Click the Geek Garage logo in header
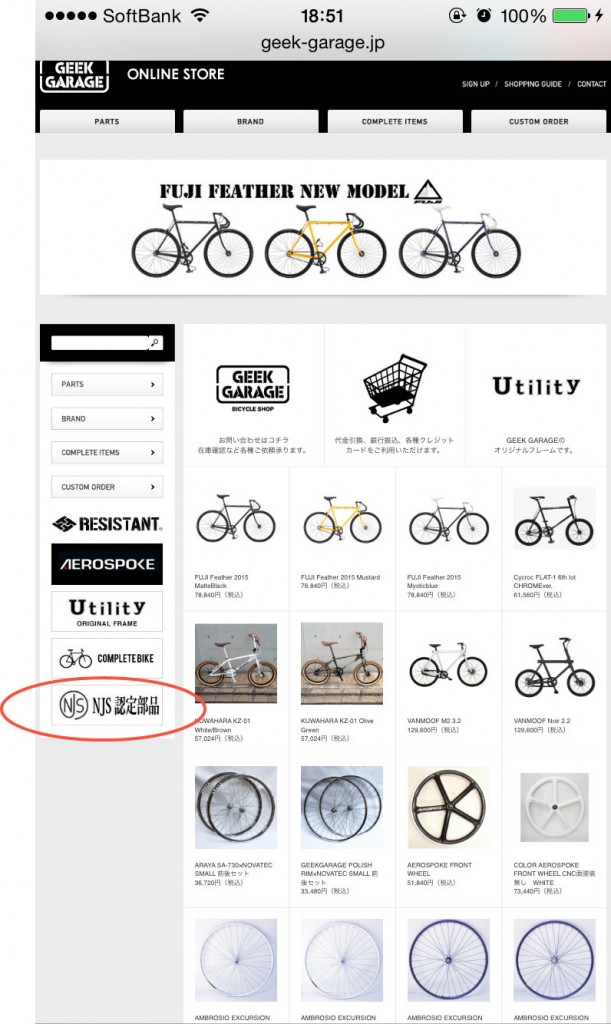This screenshot has width=611, height=1024. click(x=74, y=76)
